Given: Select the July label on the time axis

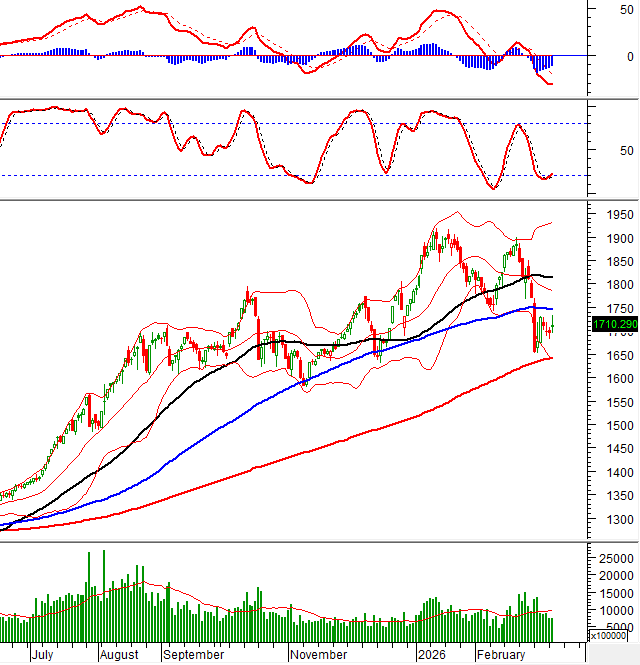Looking at the screenshot, I should pos(42,655).
